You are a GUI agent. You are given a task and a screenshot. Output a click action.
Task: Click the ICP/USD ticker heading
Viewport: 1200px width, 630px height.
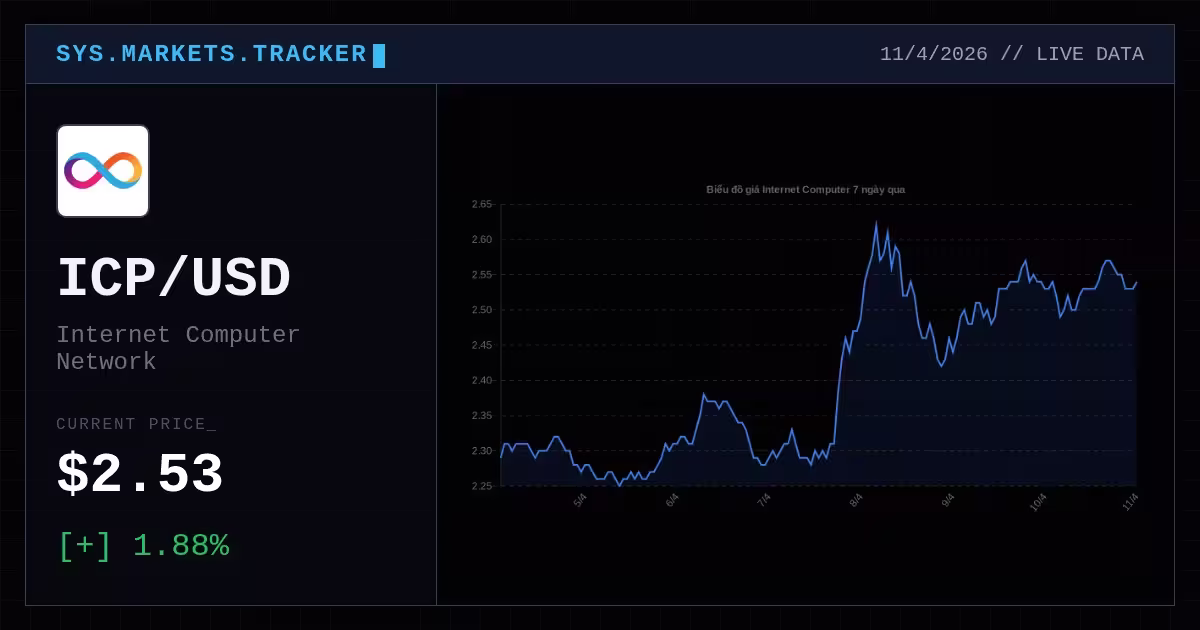click(x=174, y=279)
